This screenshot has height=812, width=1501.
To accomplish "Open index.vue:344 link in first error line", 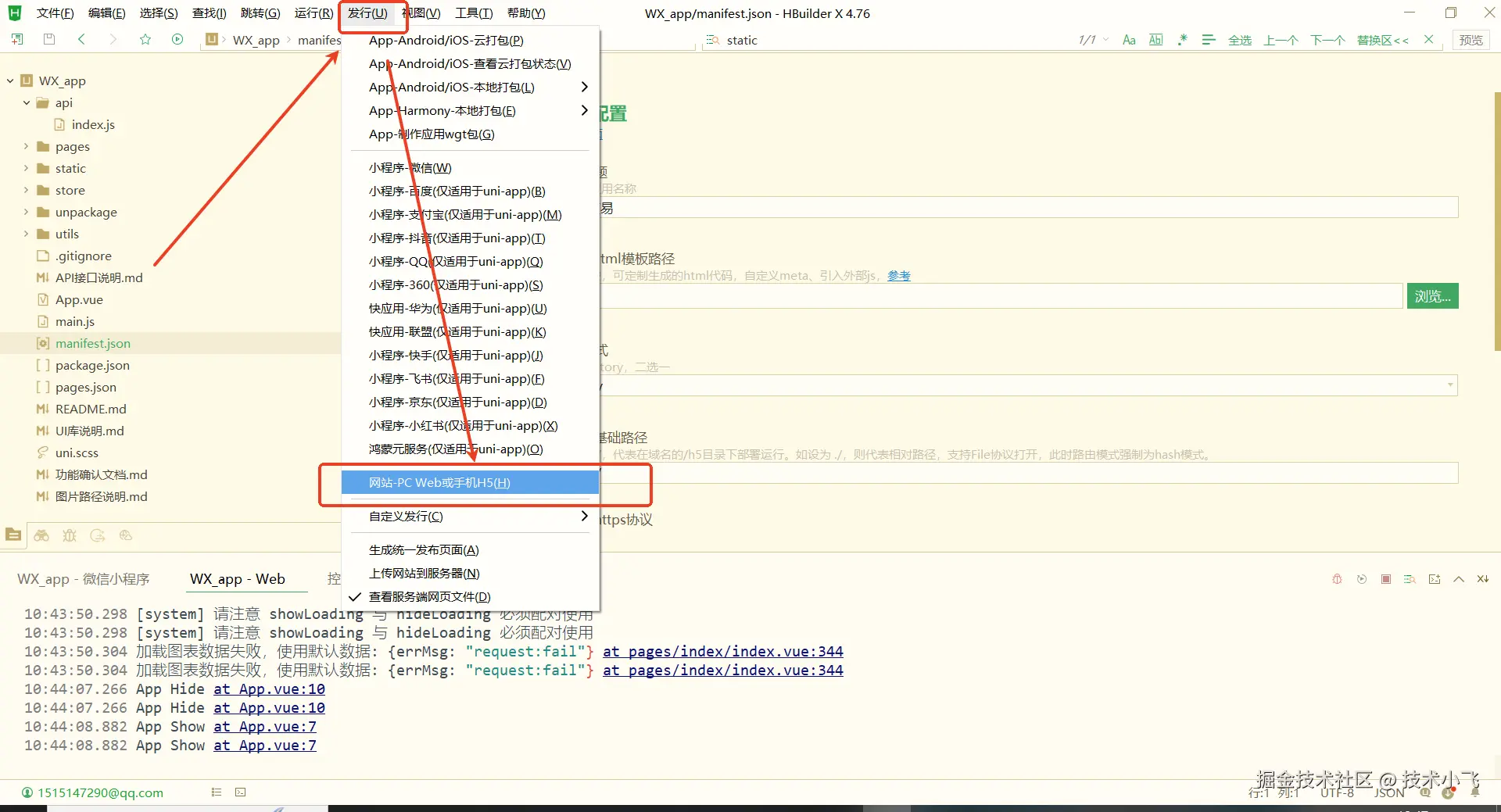I will (x=723, y=652).
